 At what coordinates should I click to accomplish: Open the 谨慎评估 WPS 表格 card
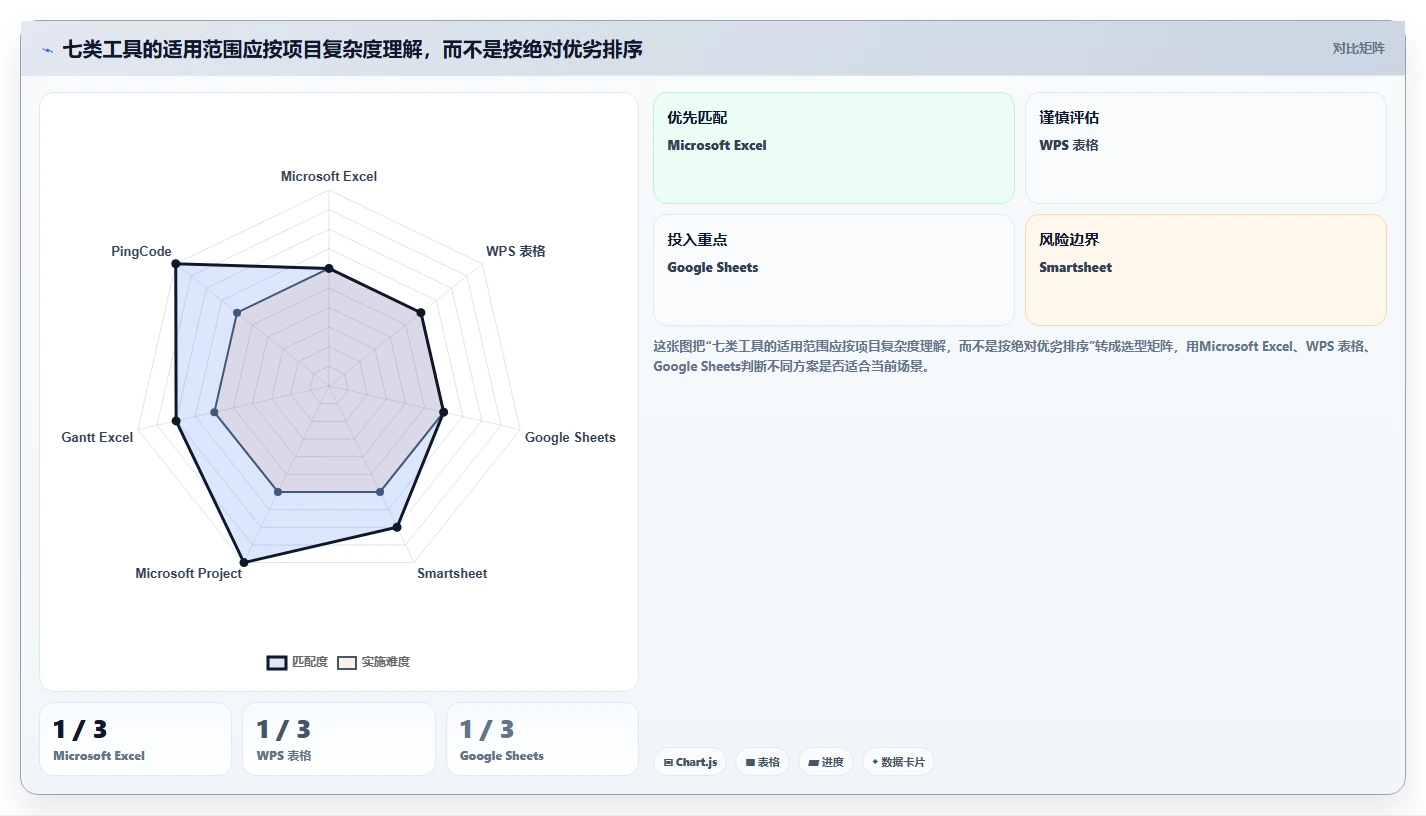pos(1206,148)
